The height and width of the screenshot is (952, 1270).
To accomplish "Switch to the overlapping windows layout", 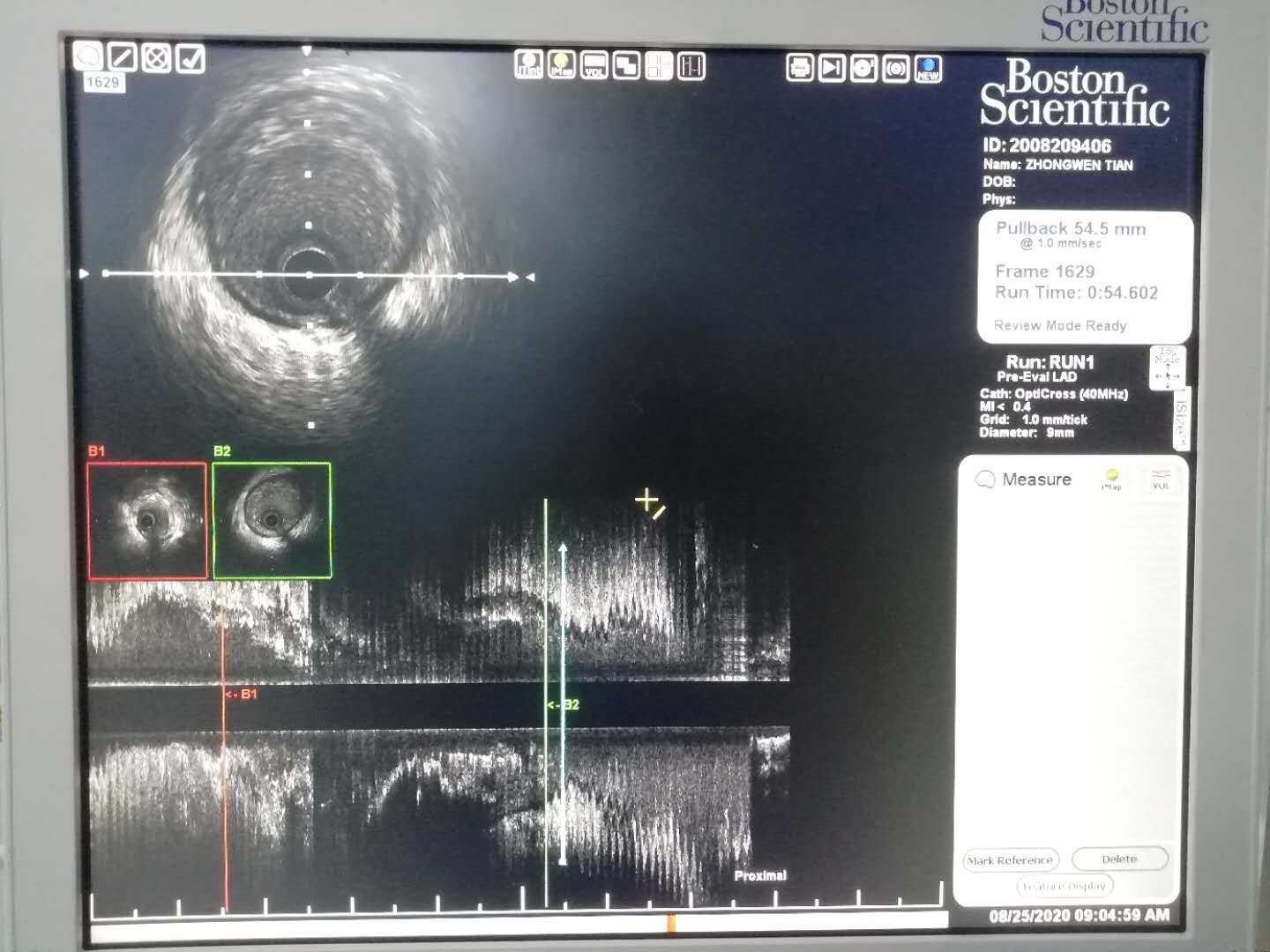I will [x=626, y=66].
